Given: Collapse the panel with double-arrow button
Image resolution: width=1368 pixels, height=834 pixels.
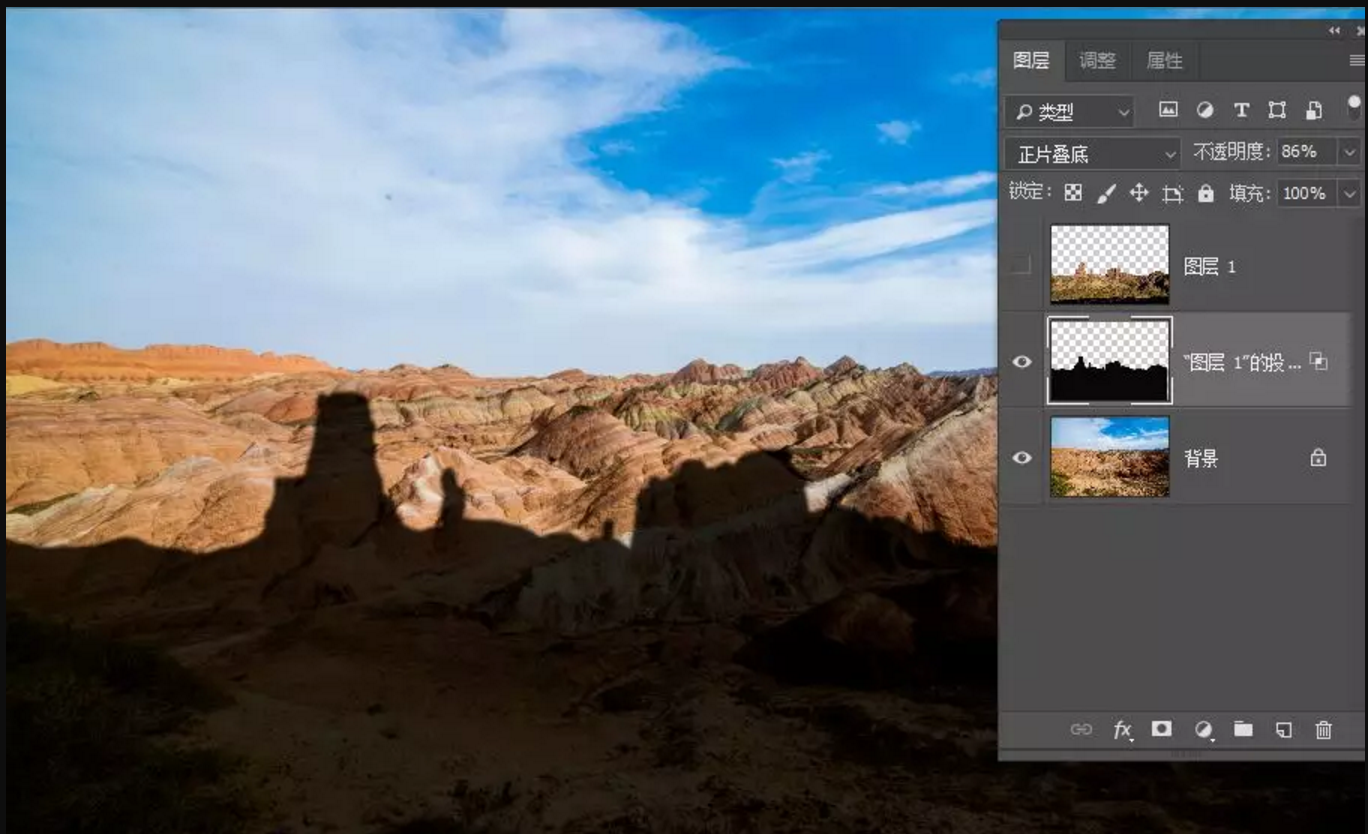Looking at the screenshot, I should pyautogui.click(x=1335, y=31).
